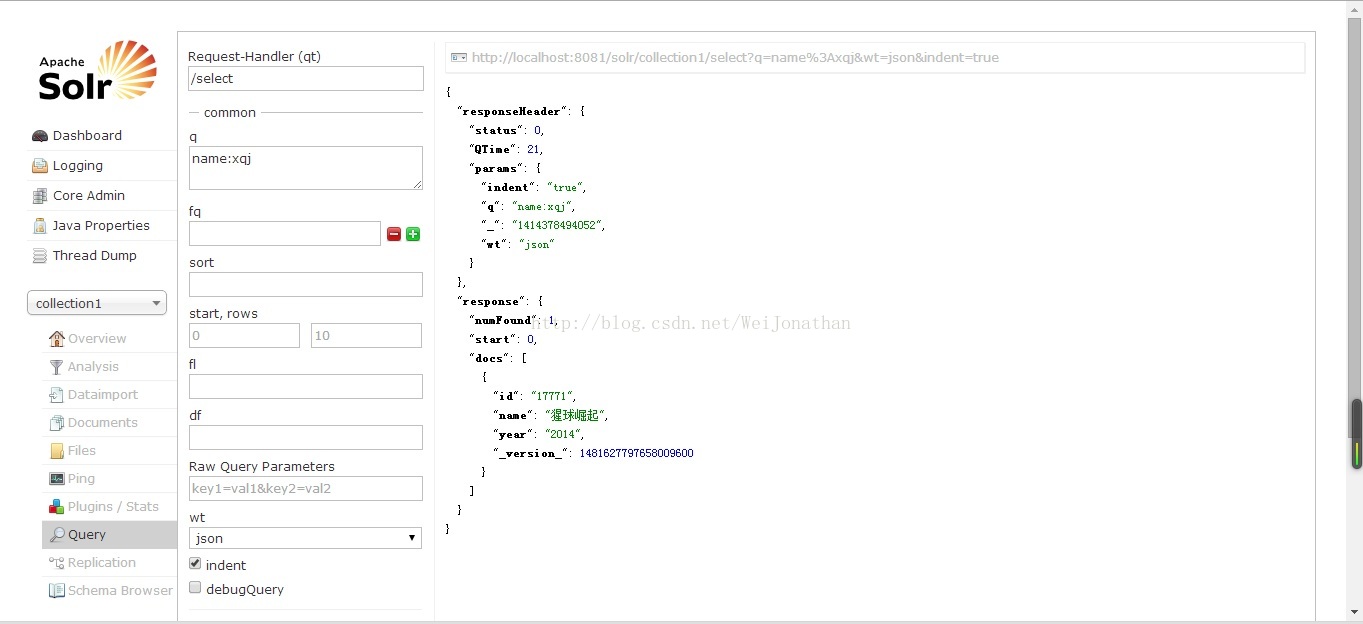Focus the q query text area
The image size is (1363, 624).
(x=305, y=168)
